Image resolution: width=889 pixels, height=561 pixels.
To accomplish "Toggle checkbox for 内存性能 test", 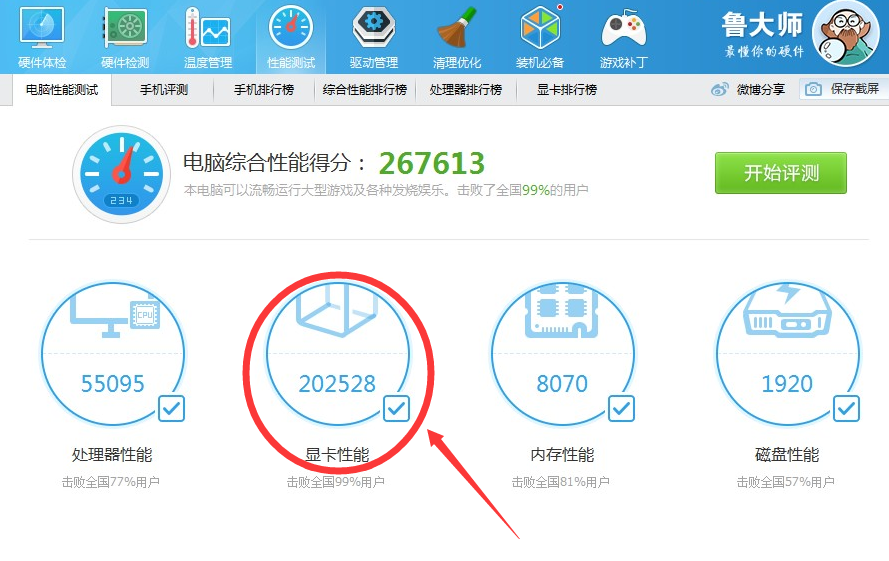I will pyautogui.click(x=621, y=408).
